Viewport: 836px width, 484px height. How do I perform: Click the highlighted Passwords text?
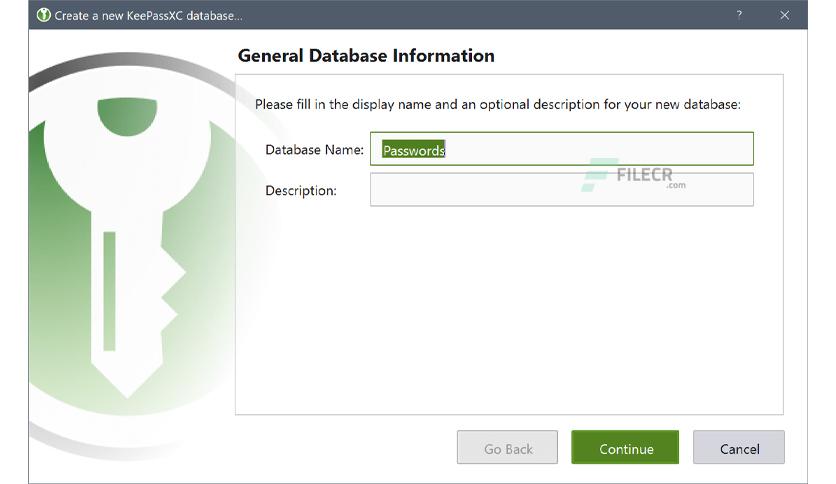(414, 150)
